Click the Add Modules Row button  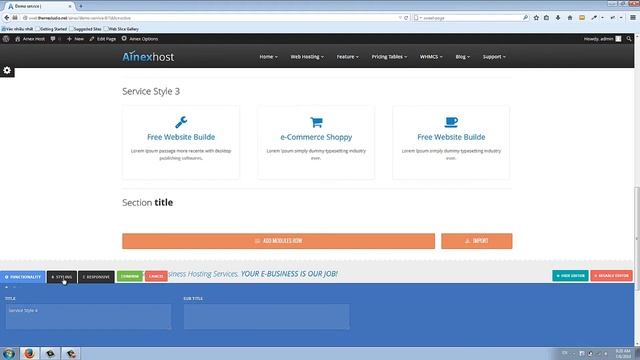[x=278, y=241]
